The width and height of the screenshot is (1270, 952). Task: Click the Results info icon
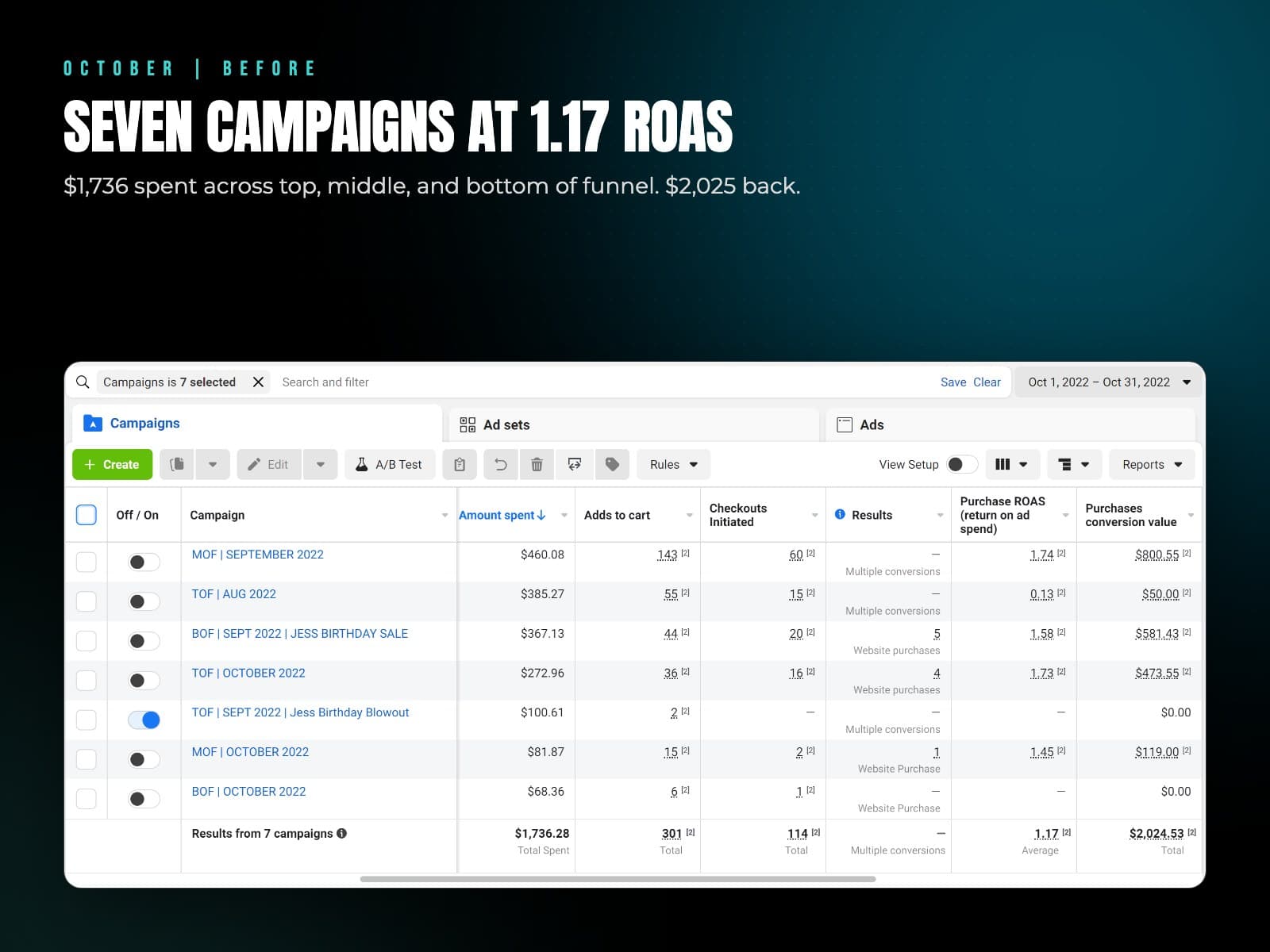[840, 515]
